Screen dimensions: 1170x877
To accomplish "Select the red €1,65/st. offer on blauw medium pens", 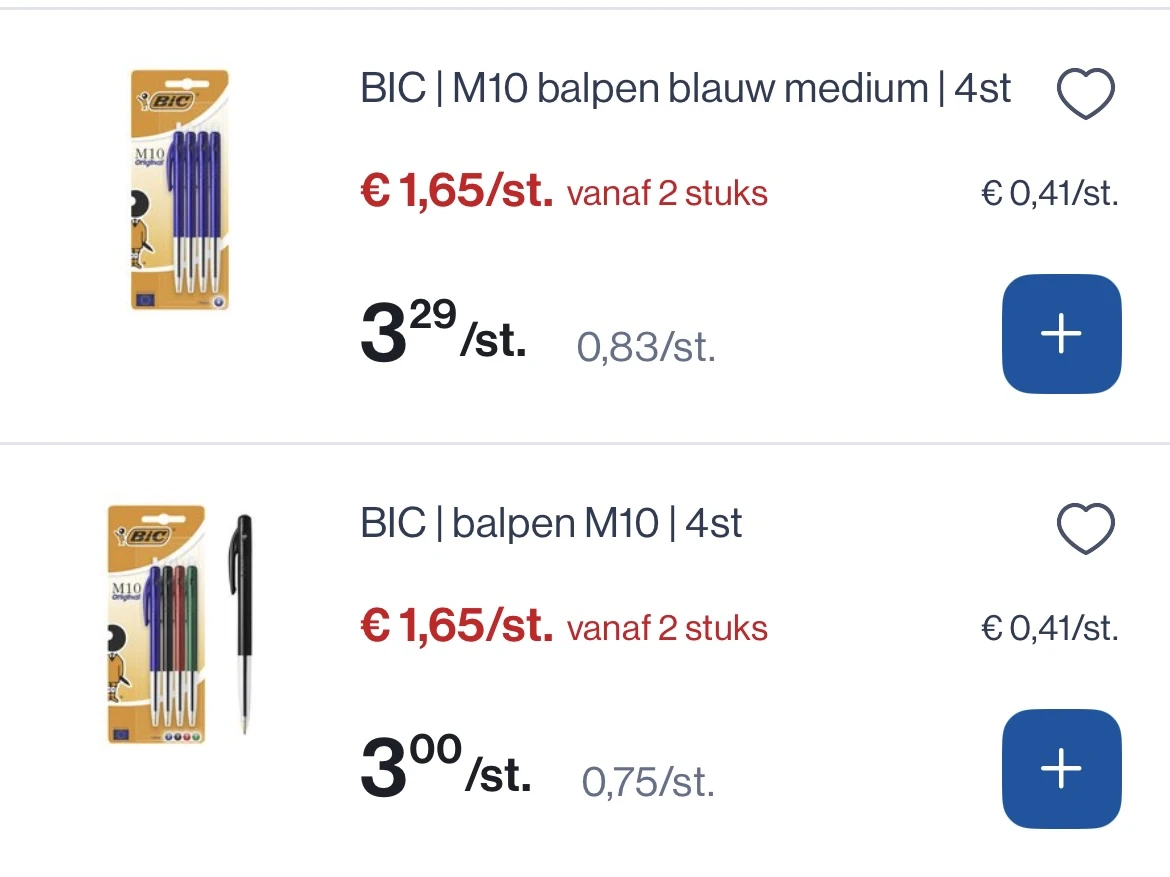I will (457, 190).
